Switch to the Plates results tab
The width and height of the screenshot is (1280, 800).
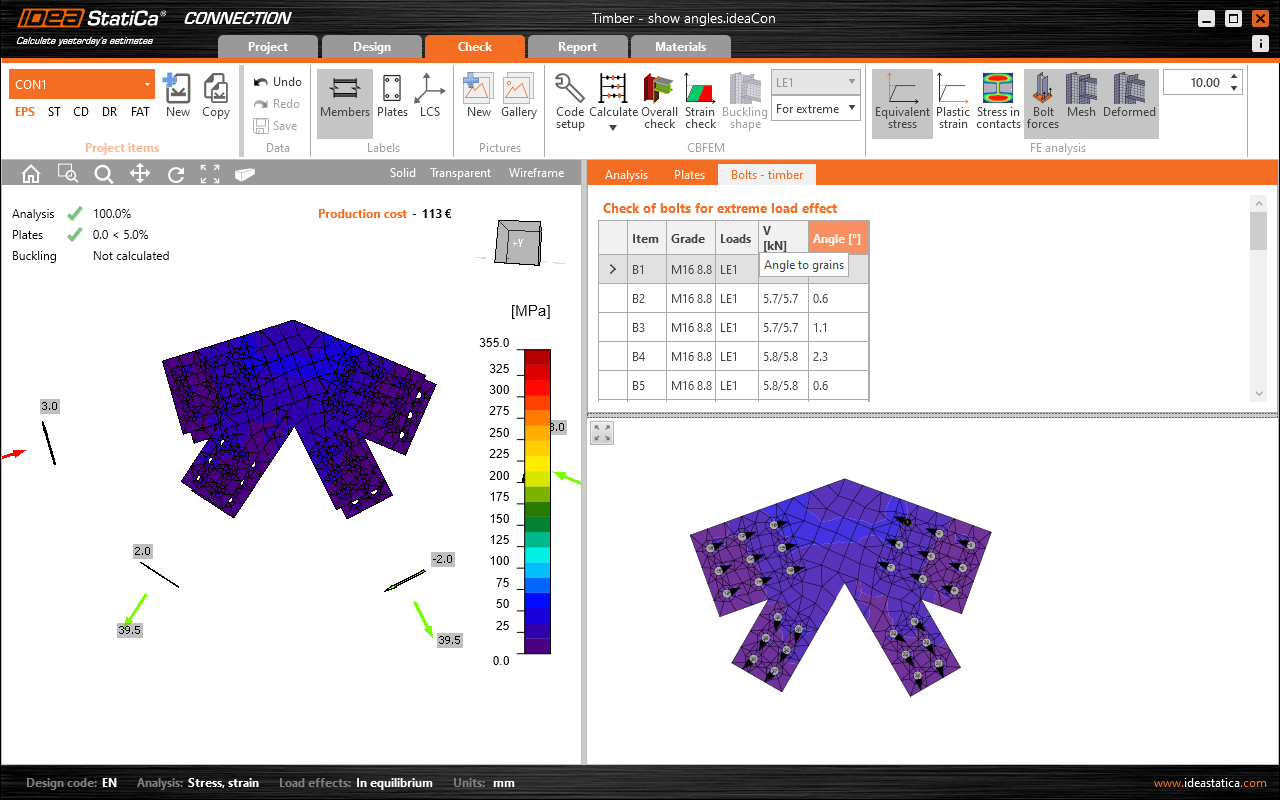(689, 175)
